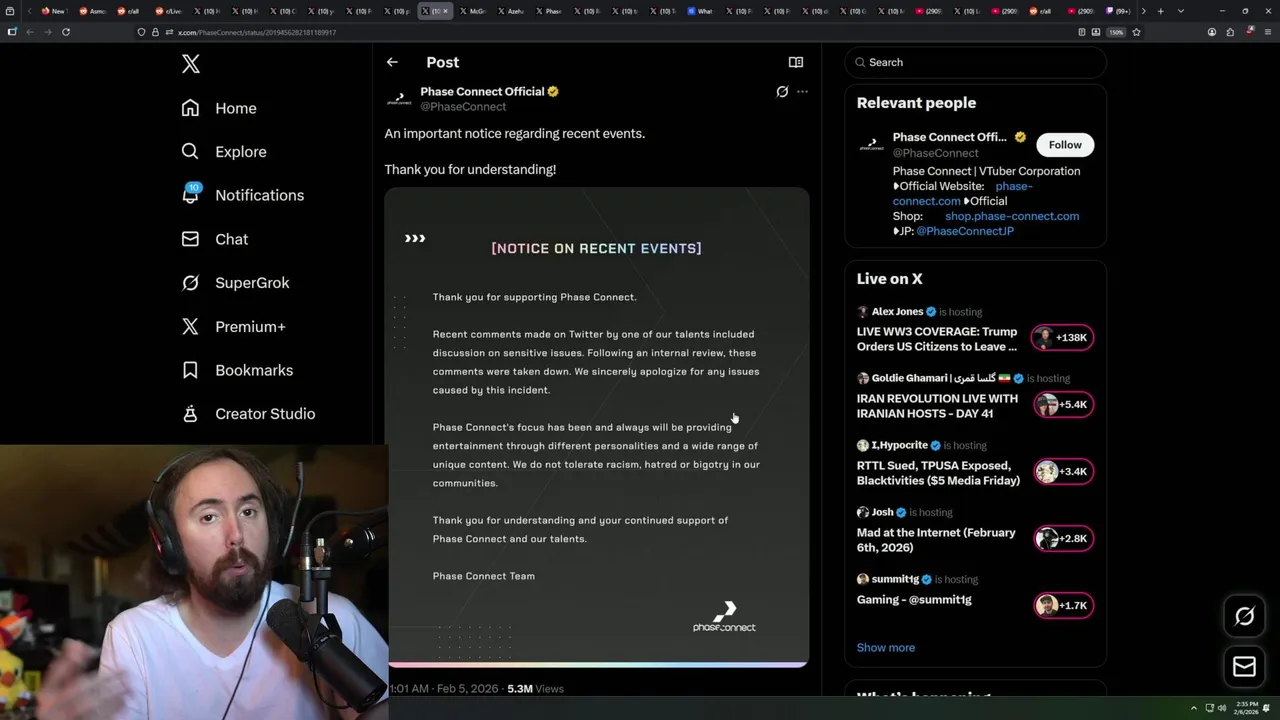Open the list all tabs dropdown
The width and height of the screenshot is (1280, 720).
coord(1181,11)
